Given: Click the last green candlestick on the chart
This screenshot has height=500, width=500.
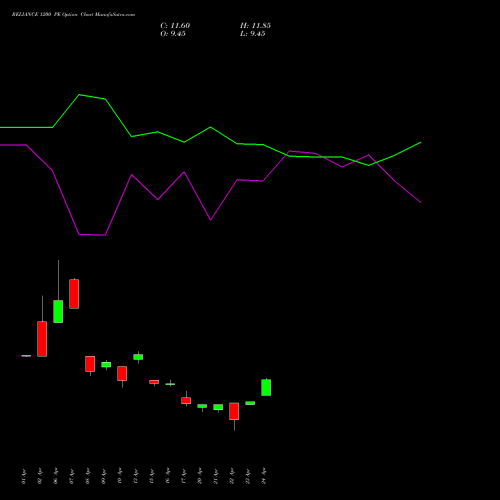Looking at the screenshot, I should click(x=266, y=387).
